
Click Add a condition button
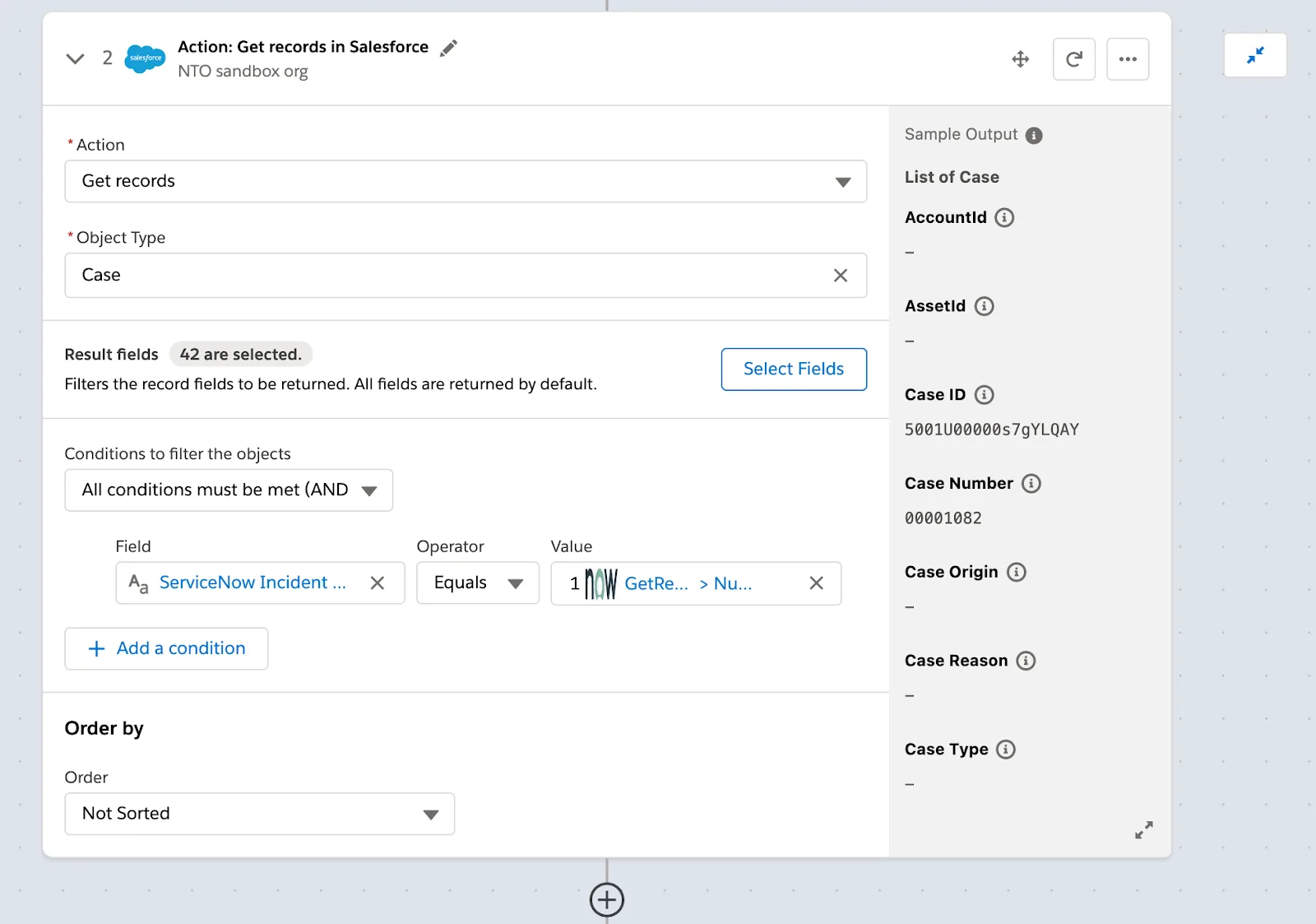coord(166,648)
